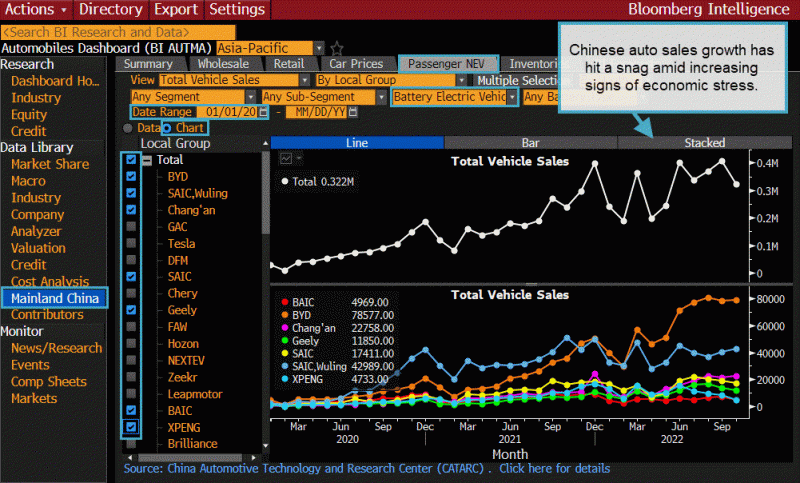Click BAIC red legend swatch
The width and height of the screenshot is (800, 483).
tap(285, 302)
